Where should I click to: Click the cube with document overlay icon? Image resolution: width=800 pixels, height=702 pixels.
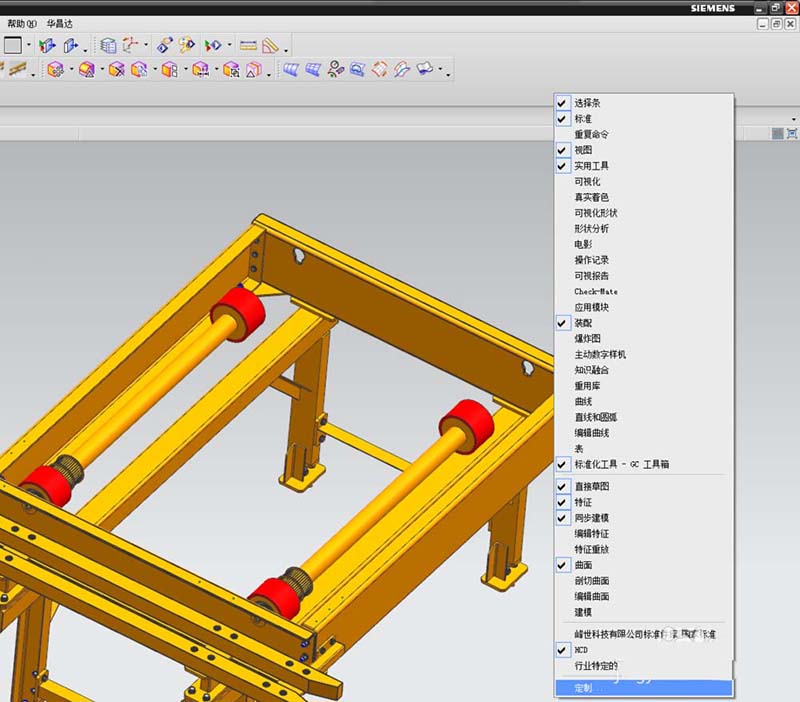pyautogui.click(x=139, y=69)
